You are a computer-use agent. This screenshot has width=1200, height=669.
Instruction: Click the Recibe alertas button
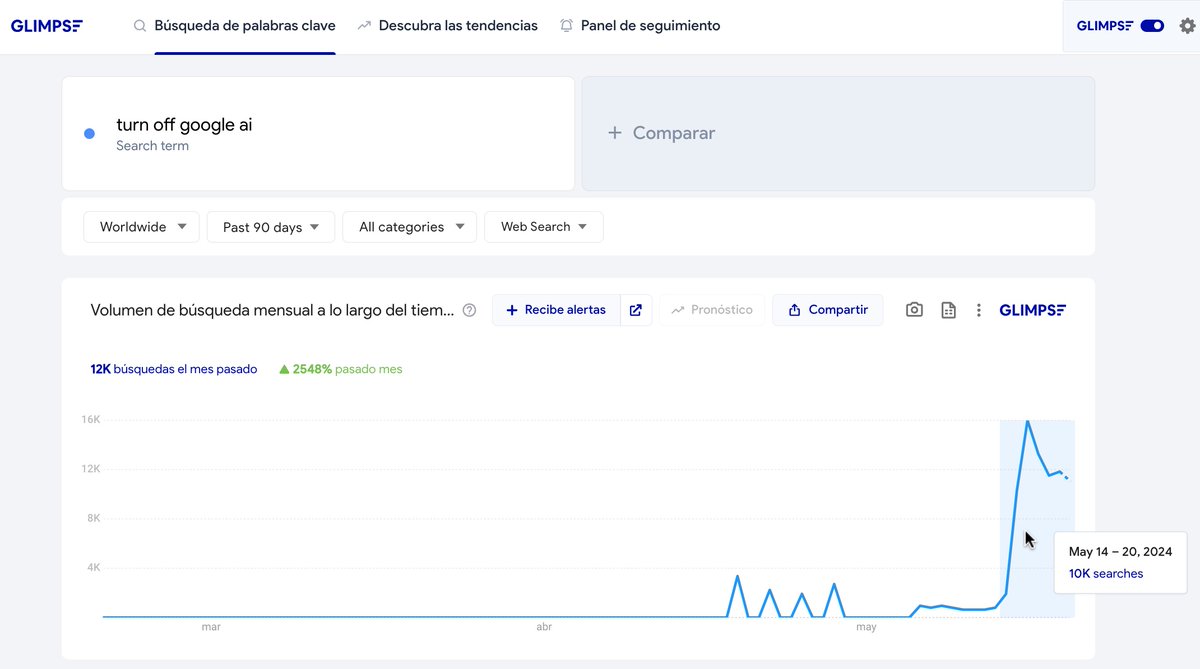coord(556,310)
